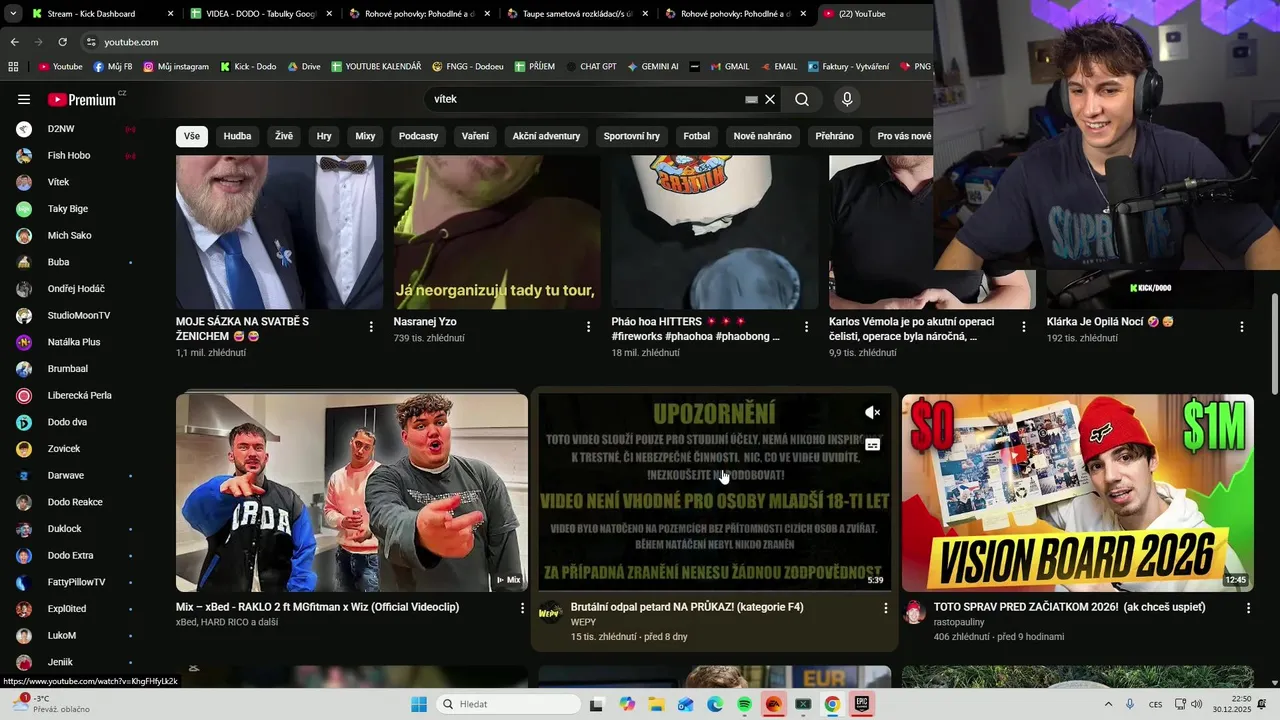
Task: Open Epic Games Launcher from taskbar
Action: click(861, 704)
